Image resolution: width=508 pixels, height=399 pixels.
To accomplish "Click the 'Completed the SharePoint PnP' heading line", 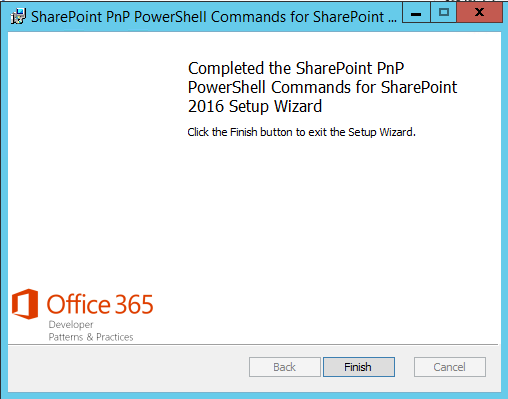I will coord(296,69).
